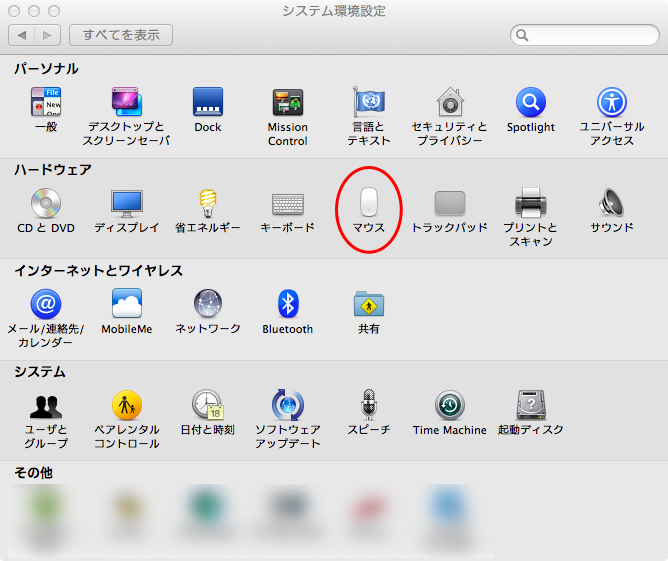Open Mission Control preferences

(x=288, y=103)
